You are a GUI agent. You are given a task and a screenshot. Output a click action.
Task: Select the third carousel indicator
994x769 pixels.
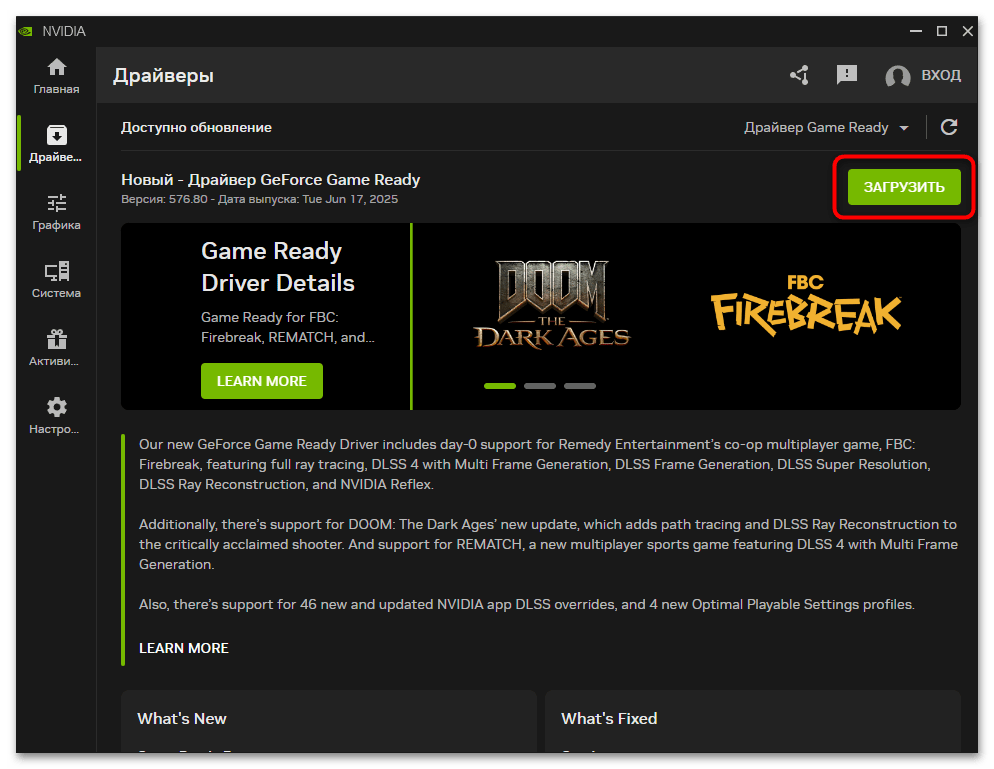point(579,385)
